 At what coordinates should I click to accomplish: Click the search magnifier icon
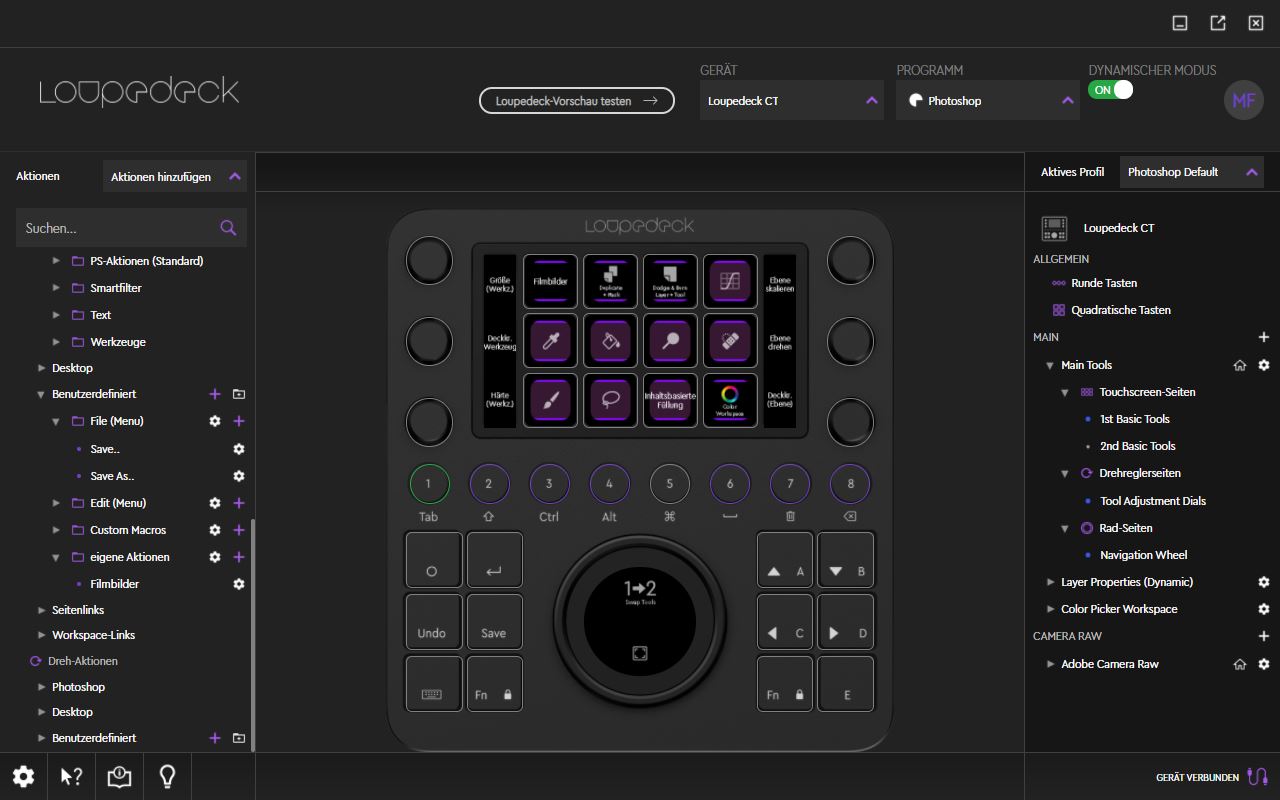(x=228, y=228)
